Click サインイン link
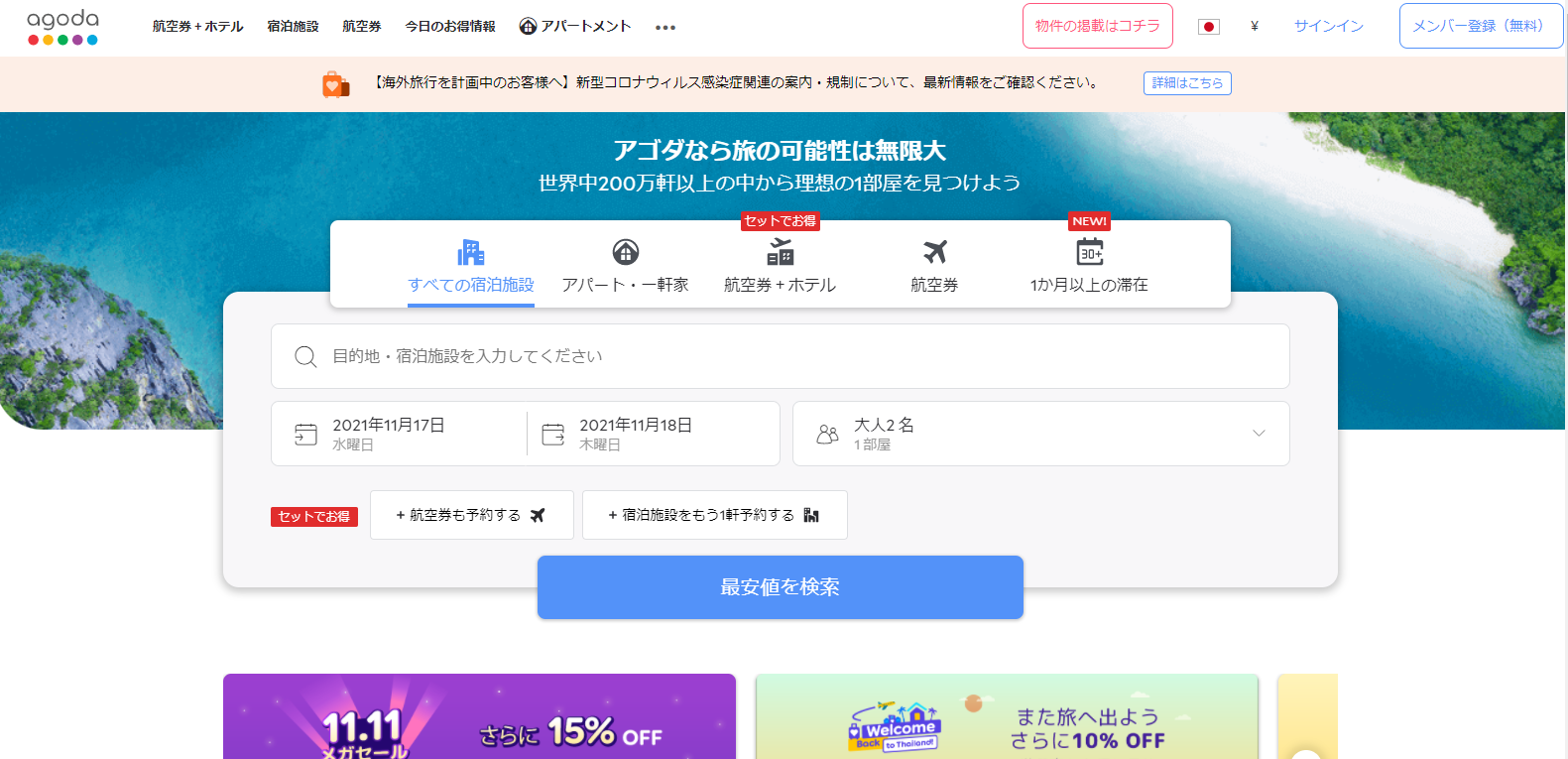1568x759 pixels. [x=1329, y=27]
